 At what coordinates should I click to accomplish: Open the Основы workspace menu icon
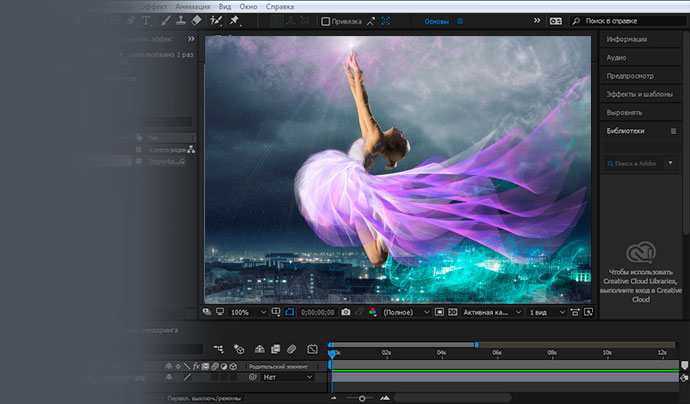460,21
